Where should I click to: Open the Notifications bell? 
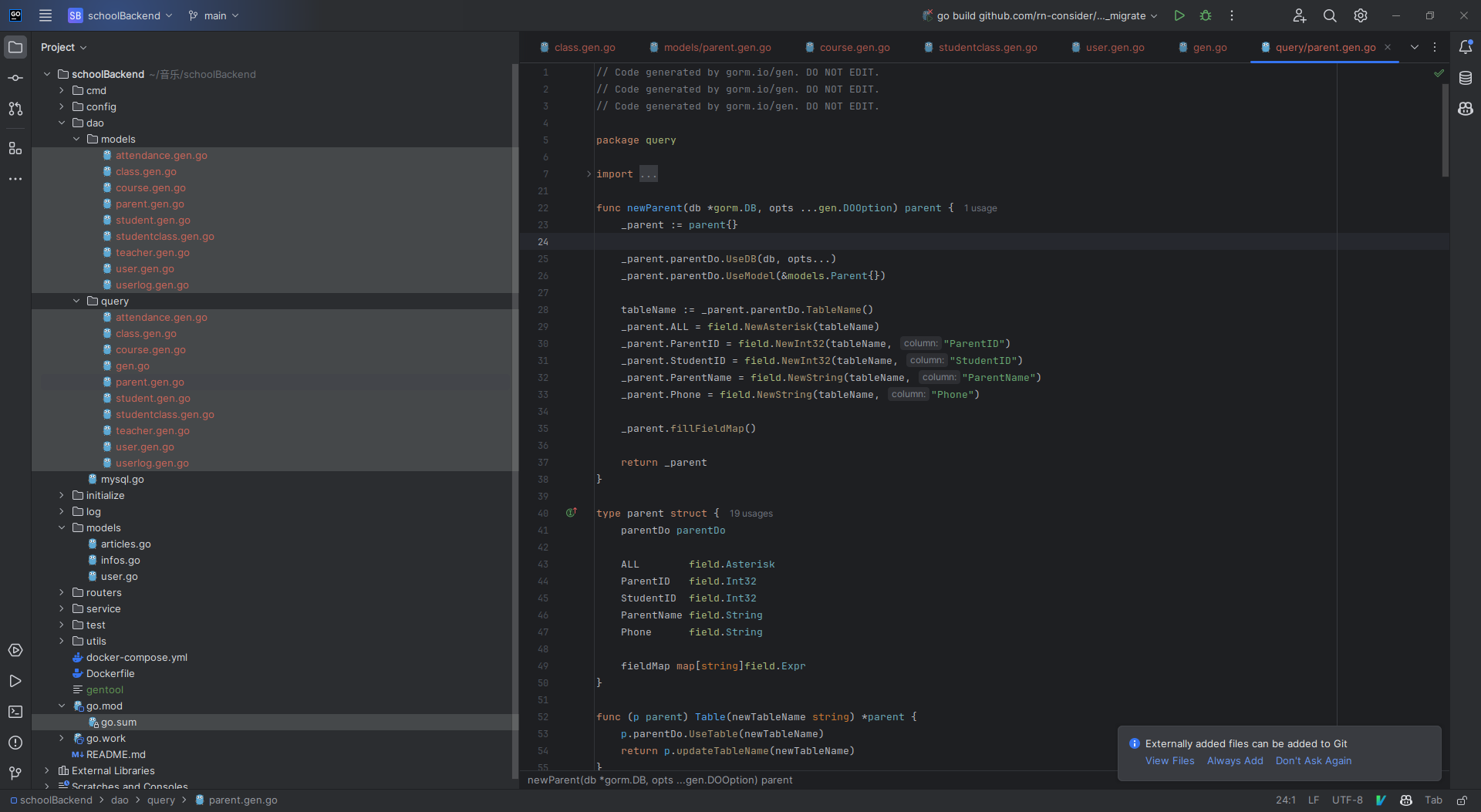pos(1466,47)
